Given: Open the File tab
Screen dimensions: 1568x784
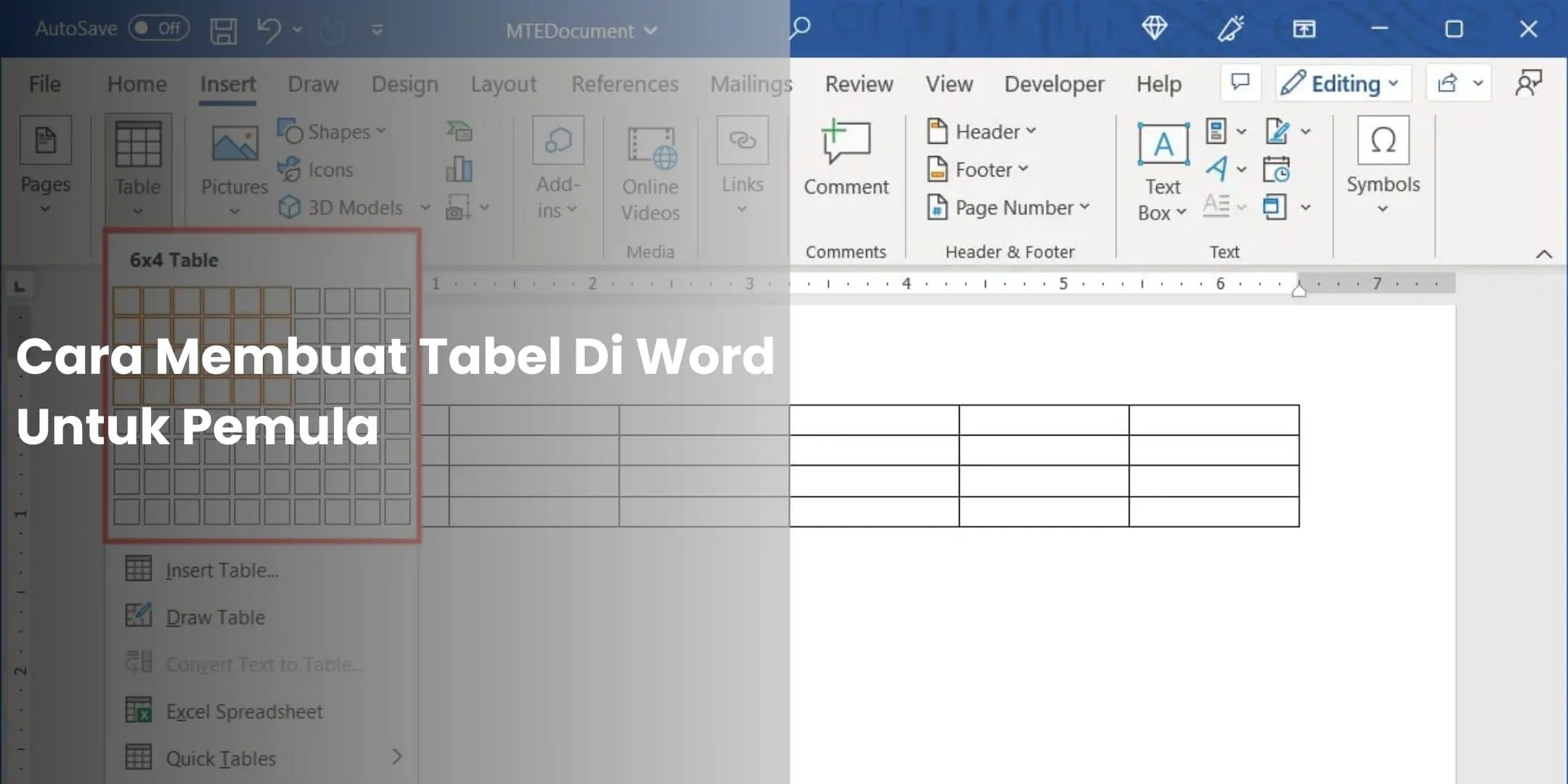Looking at the screenshot, I should [45, 84].
